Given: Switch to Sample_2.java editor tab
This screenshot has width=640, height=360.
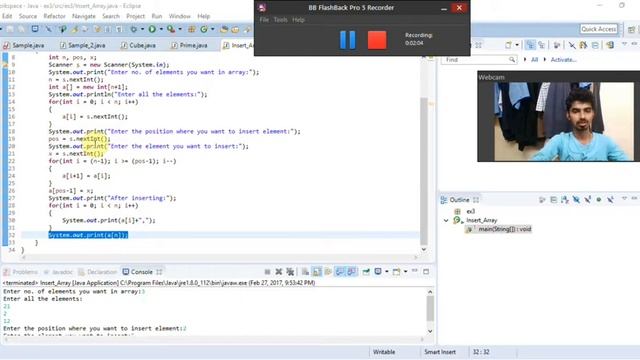Looking at the screenshot, I should tap(83, 45).
